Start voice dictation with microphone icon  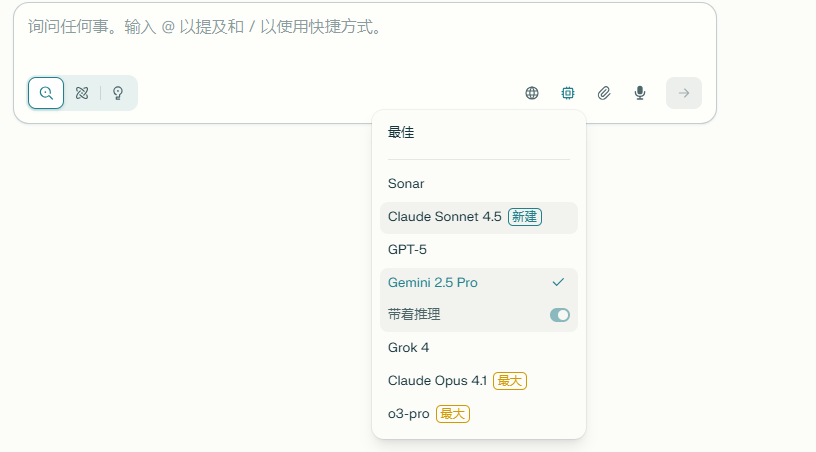tap(640, 93)
